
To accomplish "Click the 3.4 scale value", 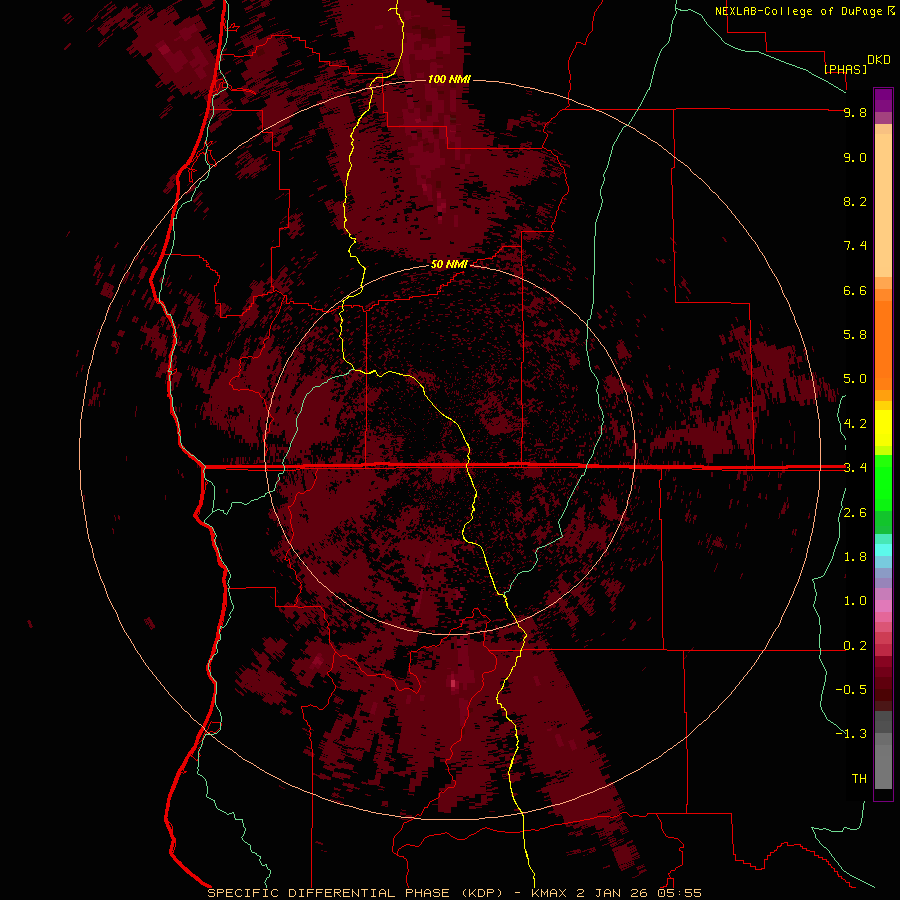I will 855,468.
